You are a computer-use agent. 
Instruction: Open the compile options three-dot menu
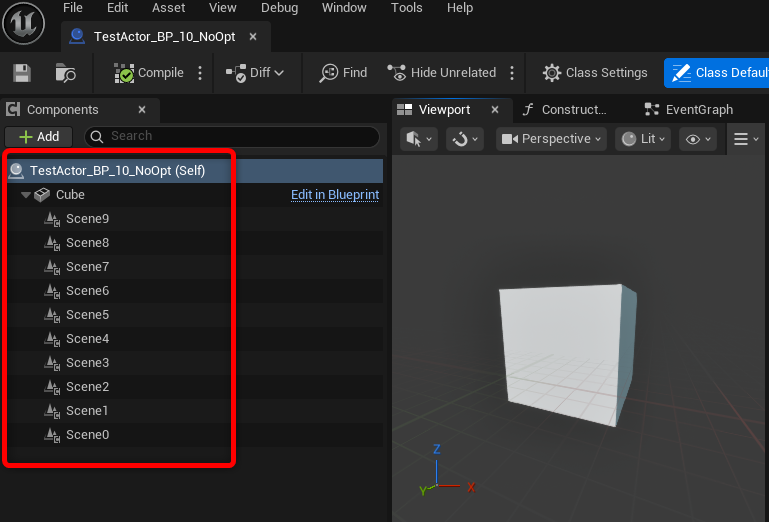pos(200,73)
